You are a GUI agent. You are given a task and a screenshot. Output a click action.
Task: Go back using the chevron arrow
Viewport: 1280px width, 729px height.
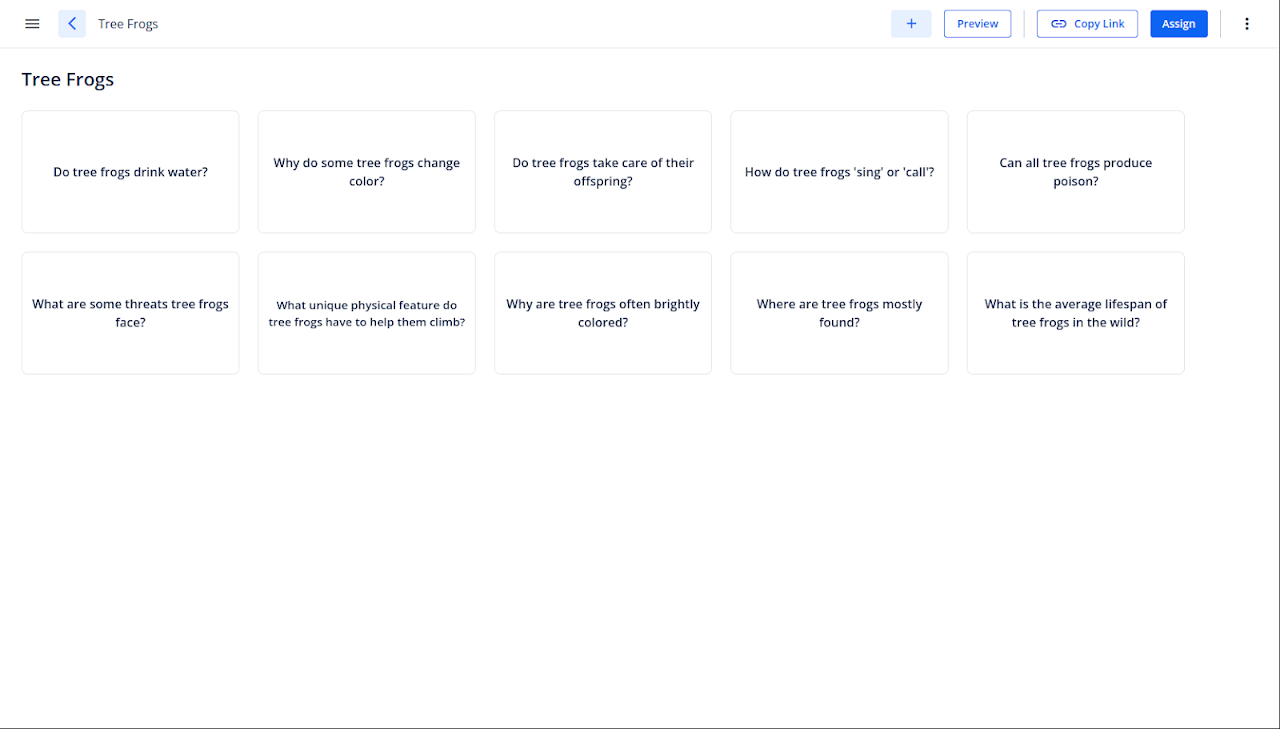[x=72, y=24]
